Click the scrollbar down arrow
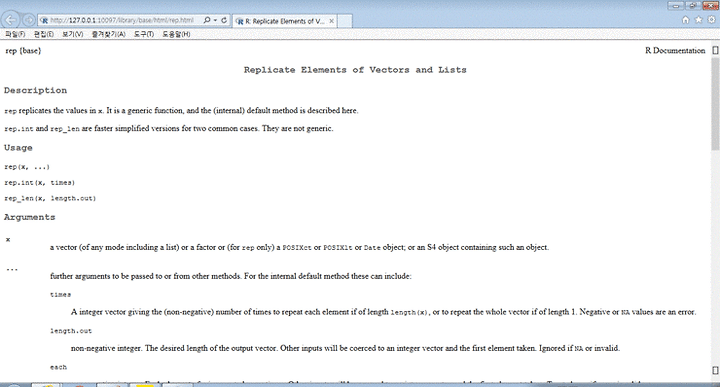The image size is (720, 387). [x=715, y=370]
